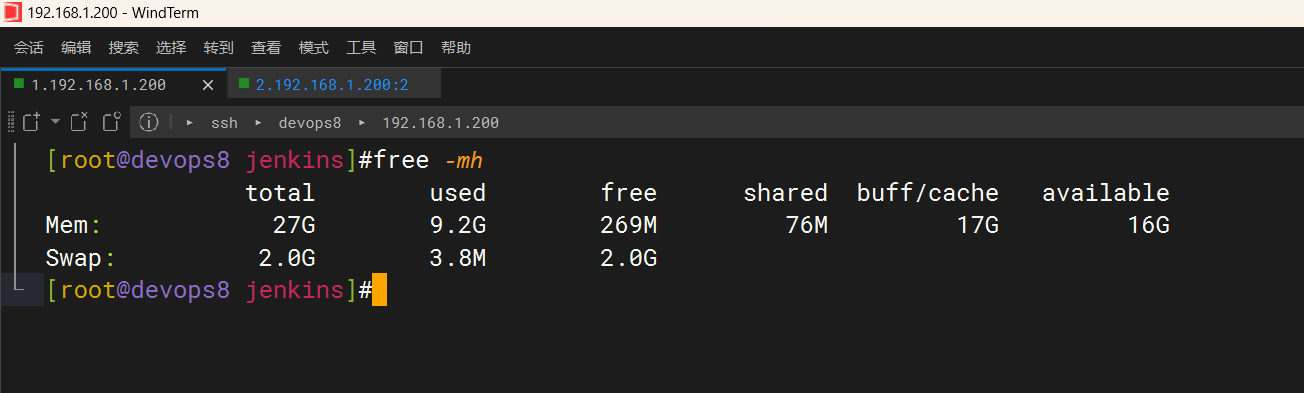Click the new session icon in toolbar
The image size is (1304, 393).
(31, 122)
